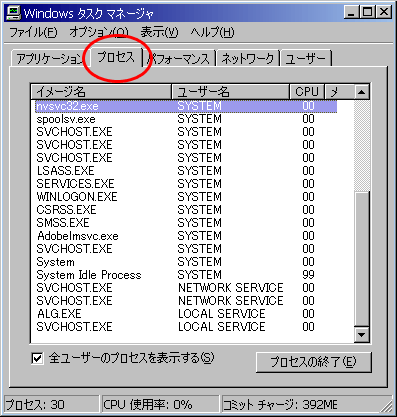Image resolution: width=397 pixels, height=417 pixels.
Task: Click the Task Manager title bar icon
Action: click(x=14, y=13)
